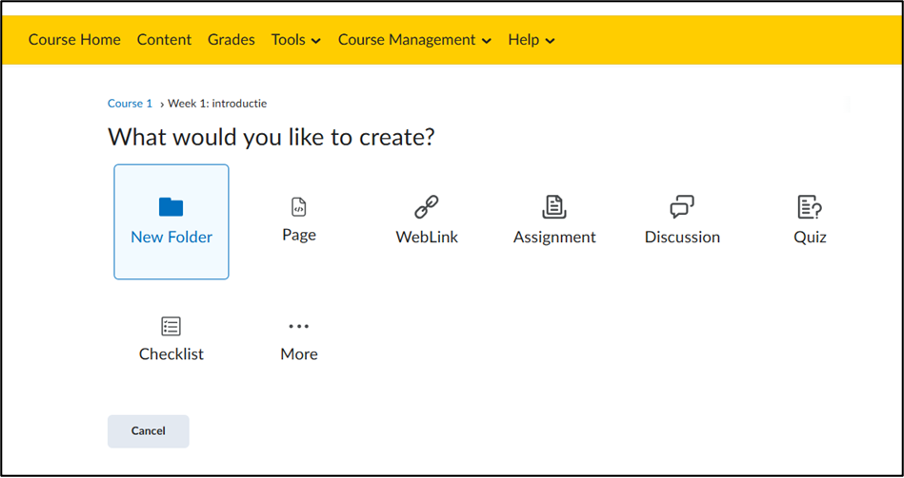Choose the Page document icon
The height and width of the screenshot is (478, 904).
click(299, 206)
